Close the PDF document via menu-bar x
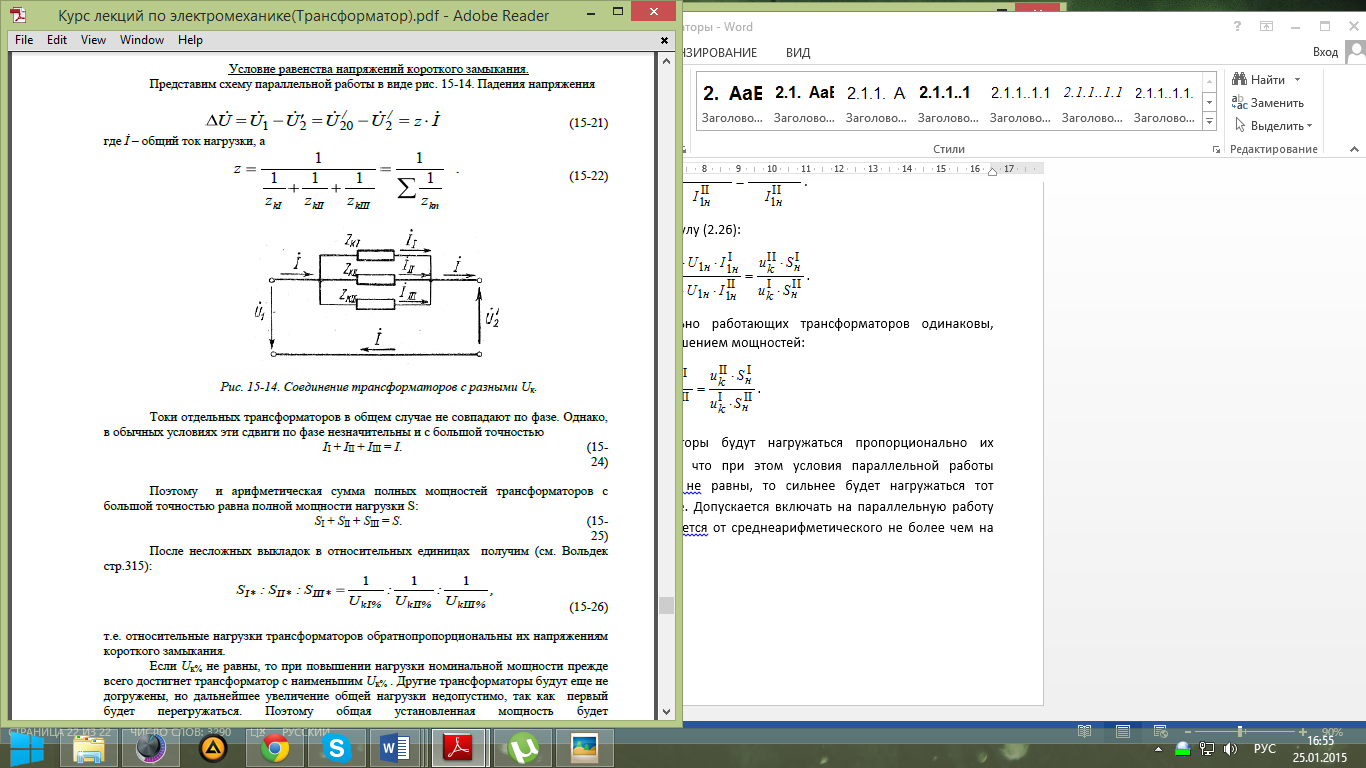This screenshot has width=1366, height=768. pos(666,40)
